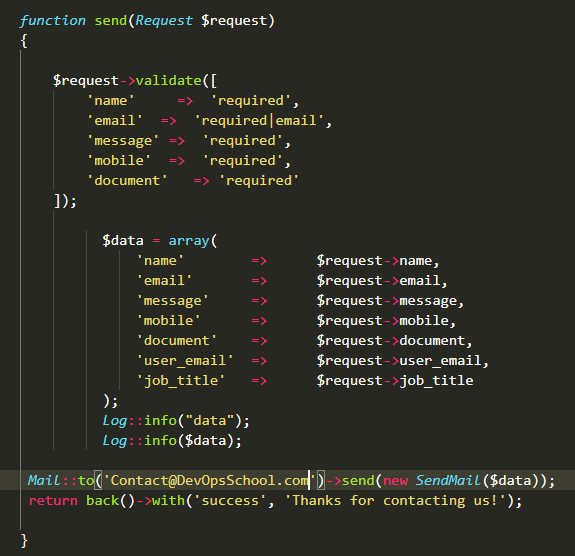The image size is (575, 556).
Task: Click the 'document' key in validate array
Action: coord(127,180)
